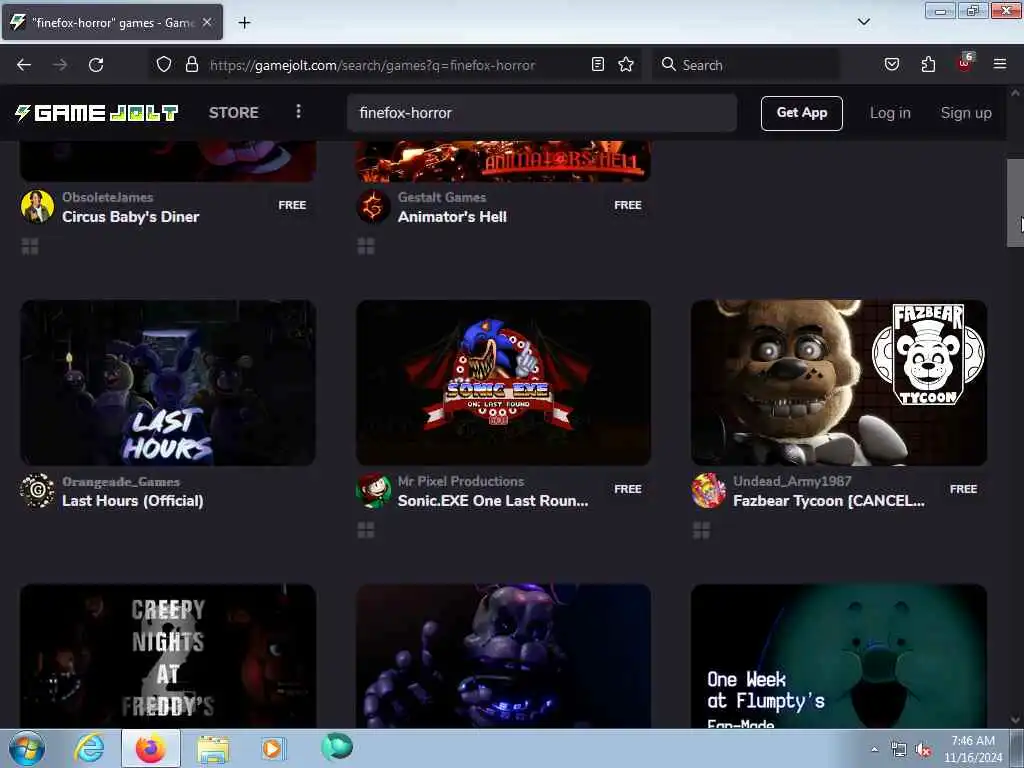Image resolution: width=1024 pixels, height=768 pixels.
Task: Click Windows icon under Circus Baby's Diner
Action: point(30,247)
